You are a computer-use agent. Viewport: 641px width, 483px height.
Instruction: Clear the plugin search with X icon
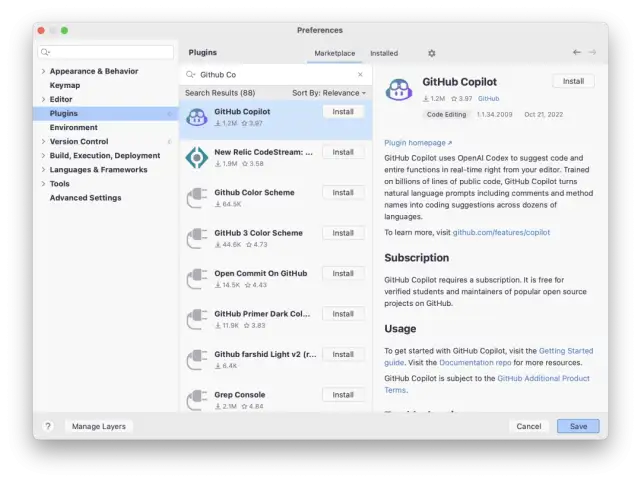[x=360, y=74]
